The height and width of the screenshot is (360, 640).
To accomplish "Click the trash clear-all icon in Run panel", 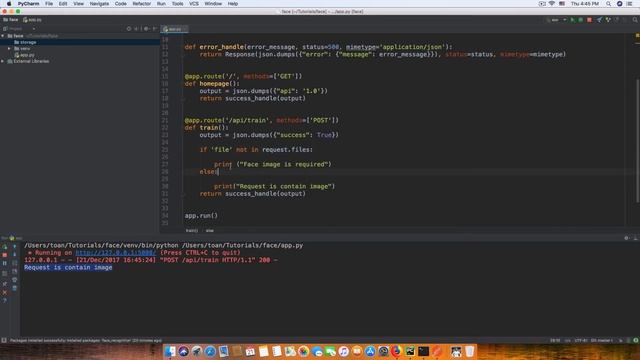I will [15, 288].
